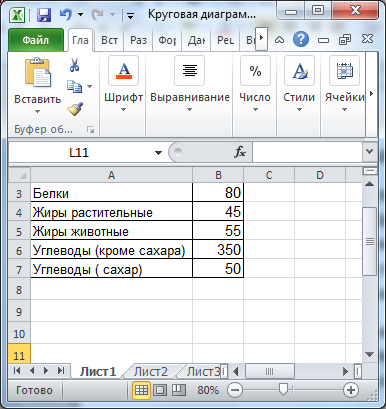Select cell Углеводы (кроме сахара)
The image size is (386, 409).
coord(111,250)
